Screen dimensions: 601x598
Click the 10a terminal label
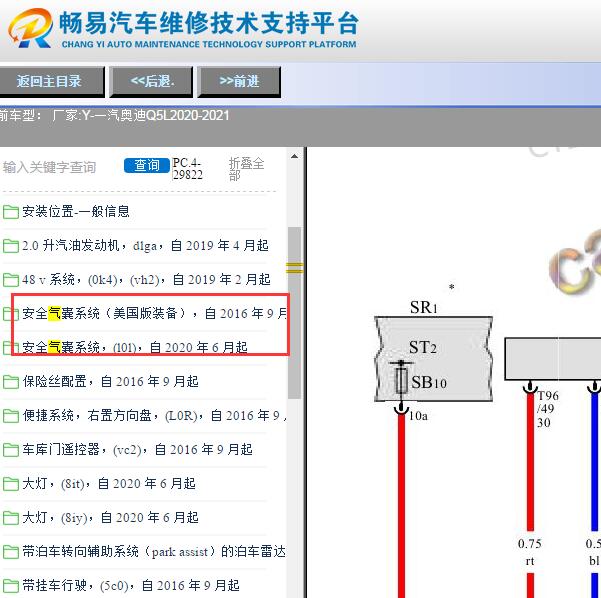[x=418, y=416]
